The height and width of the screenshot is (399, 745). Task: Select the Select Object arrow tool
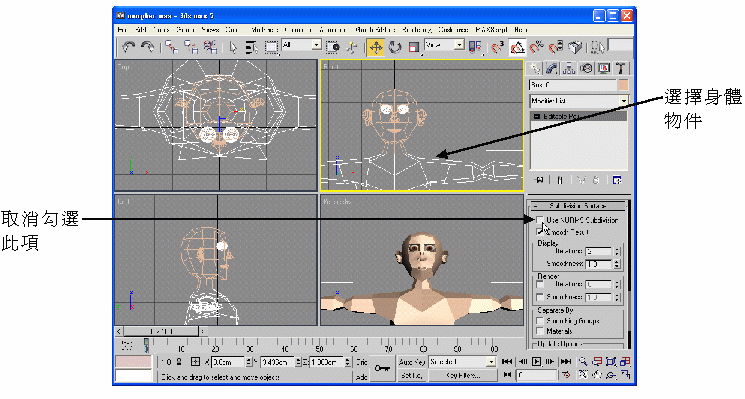[233, 47]
